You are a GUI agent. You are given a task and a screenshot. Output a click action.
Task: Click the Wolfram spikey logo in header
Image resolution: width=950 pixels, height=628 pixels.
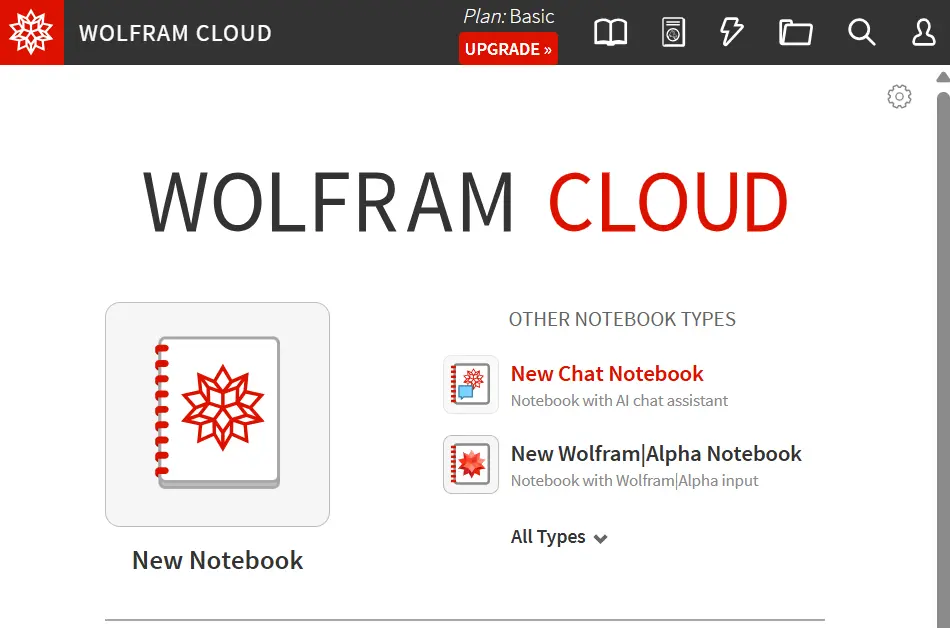click(31, 32)
